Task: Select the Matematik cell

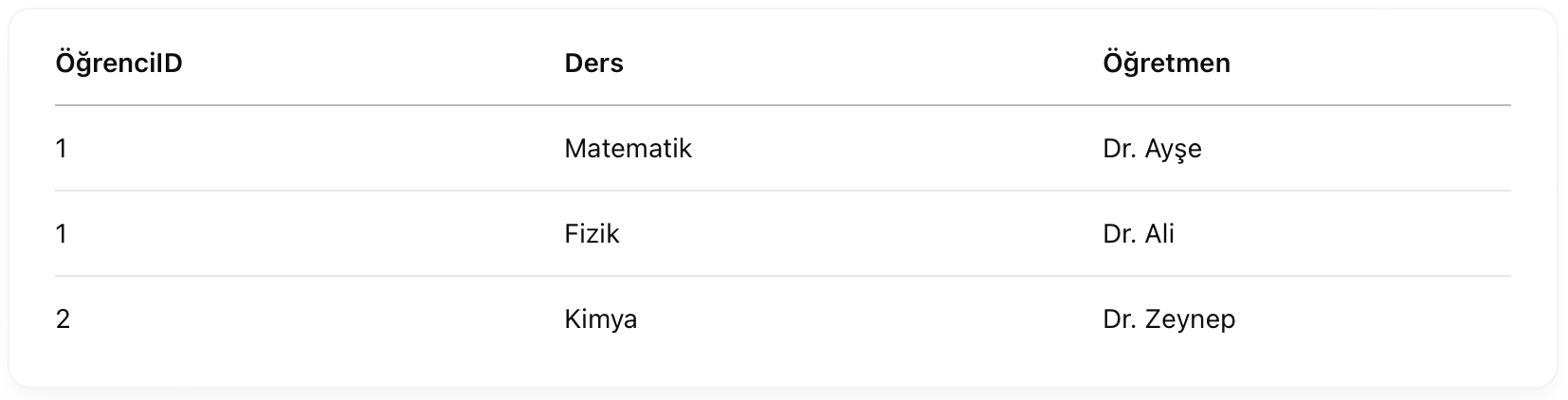Action: click(x=628, y=149)
